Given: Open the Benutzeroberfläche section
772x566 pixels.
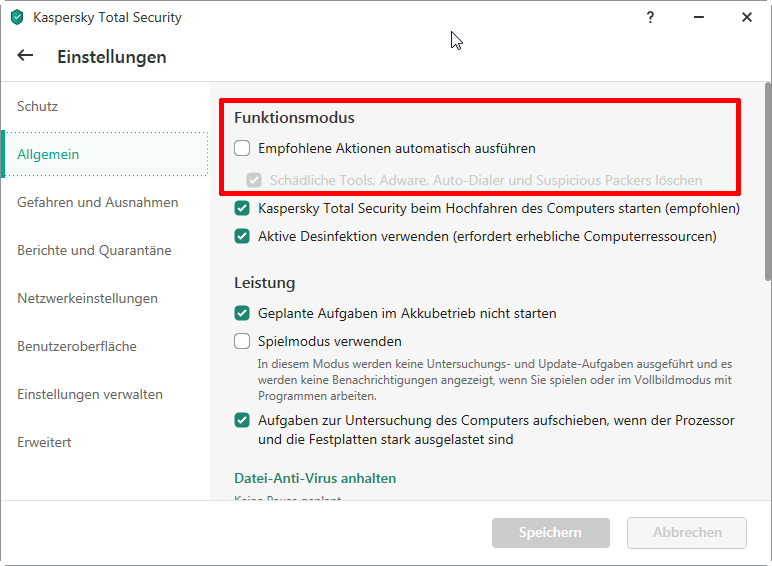Looking at the screenshot, I should point(77,346).
